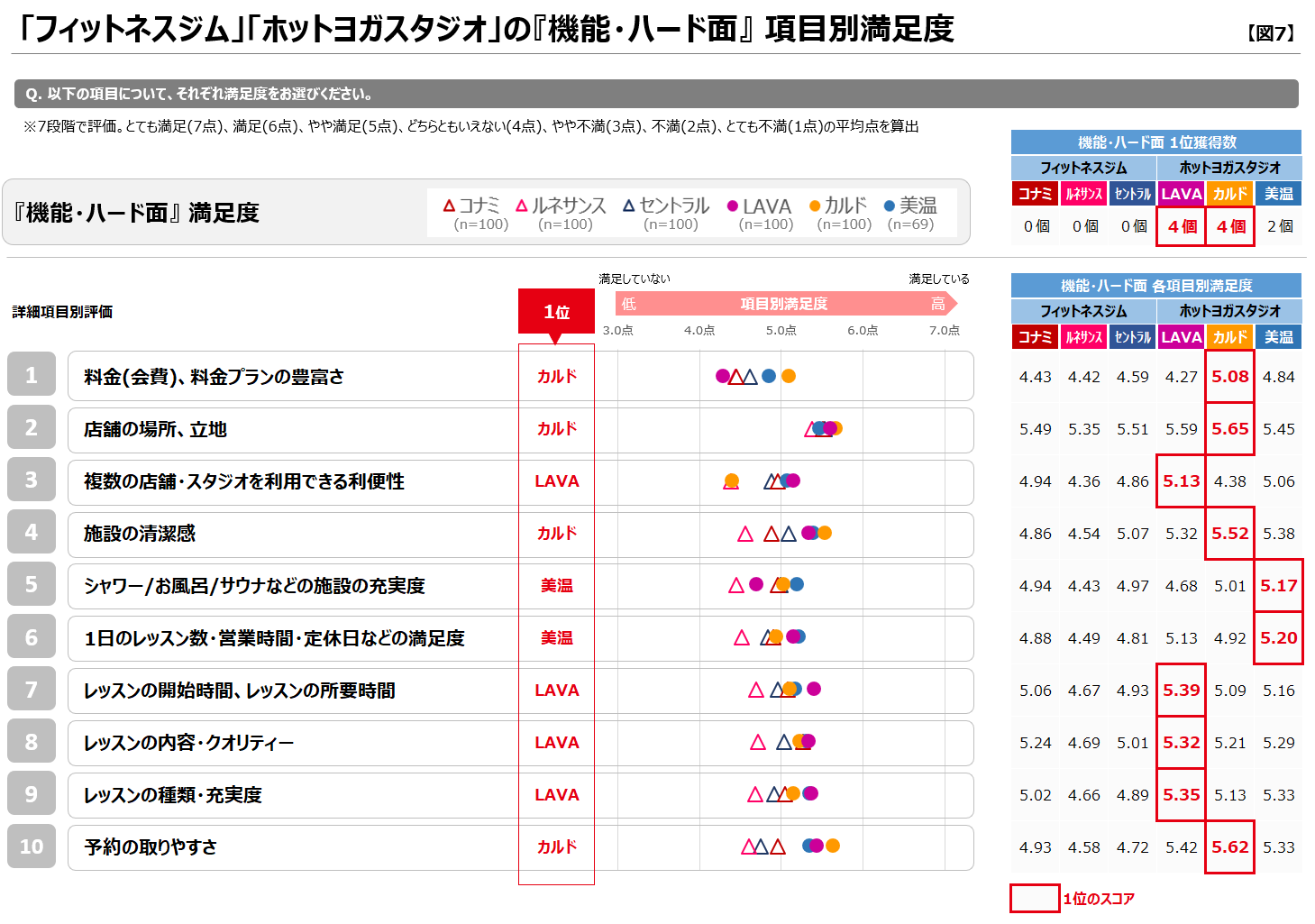The width and height of the screenshot is (1315, 924).
Task: Select the 施設の清潔感 row label
Action: [140, 534]
